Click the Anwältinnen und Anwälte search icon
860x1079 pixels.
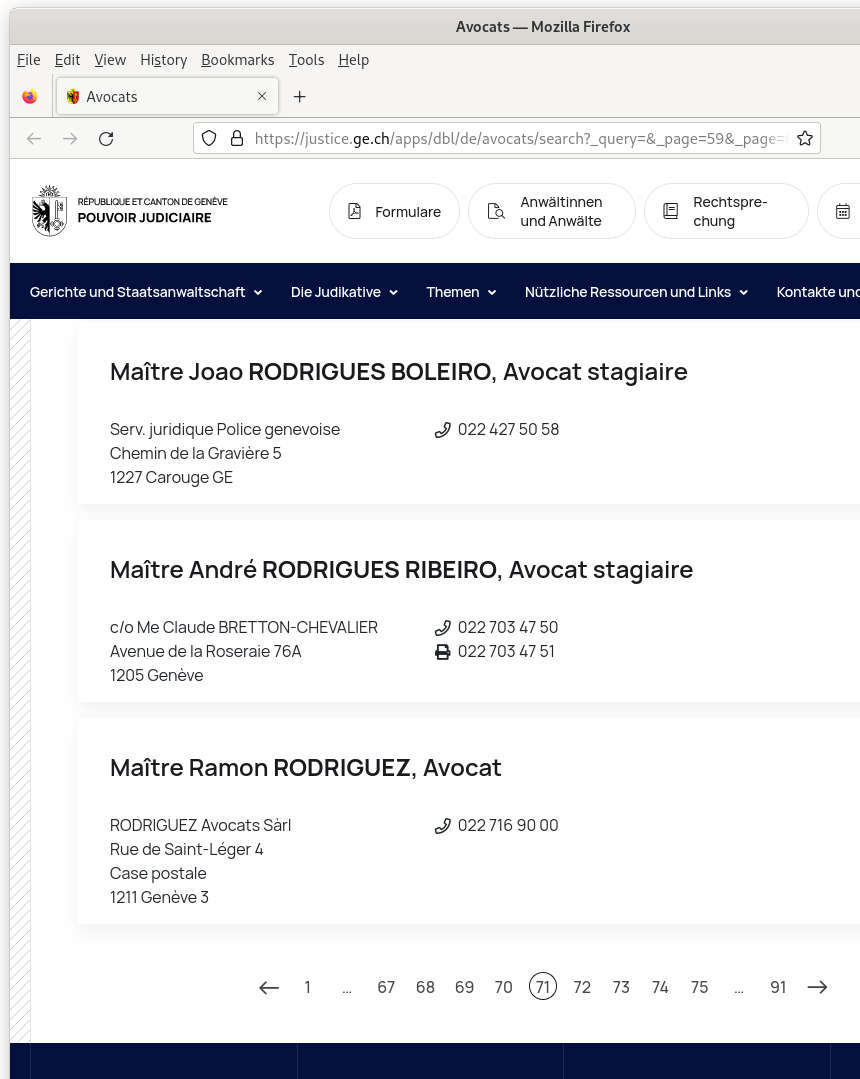pos(496,211)
